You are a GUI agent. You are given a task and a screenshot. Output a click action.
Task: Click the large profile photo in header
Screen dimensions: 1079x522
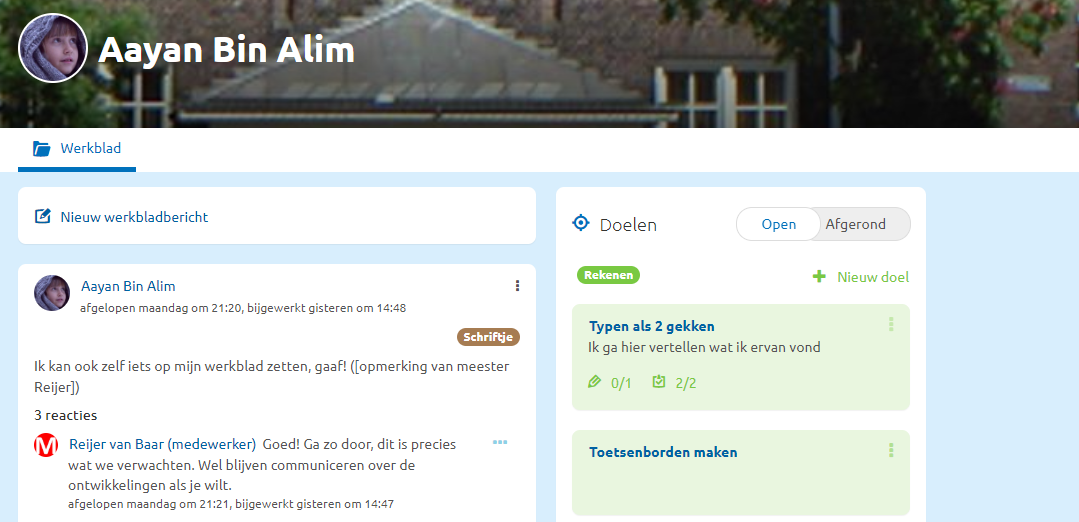click(x=53, y=48)
